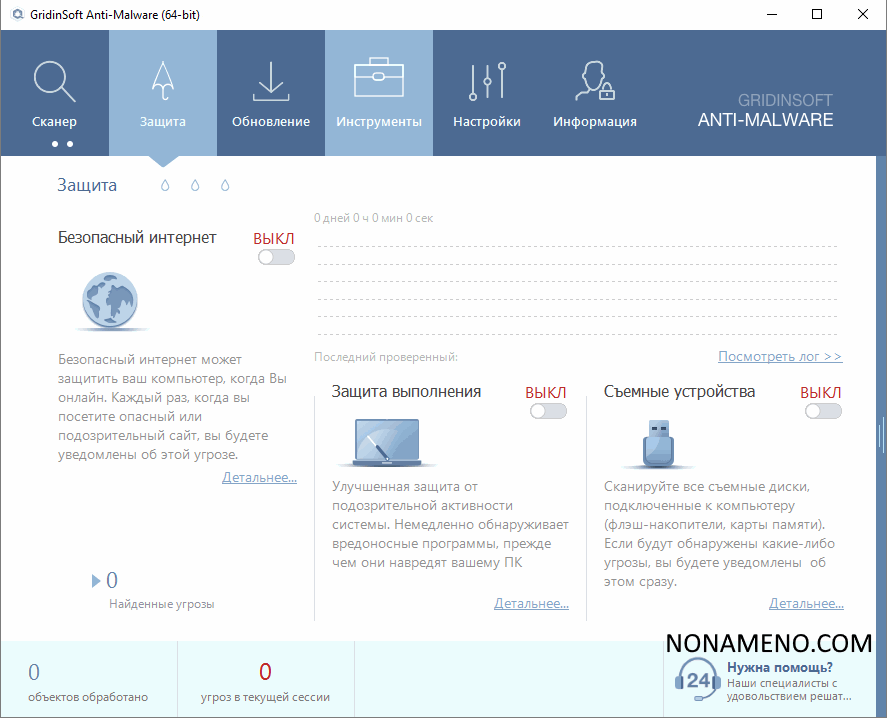Viewport: 887px width, 718px height.
Task: Open the Настройки sliders icon
Action: 487,82
